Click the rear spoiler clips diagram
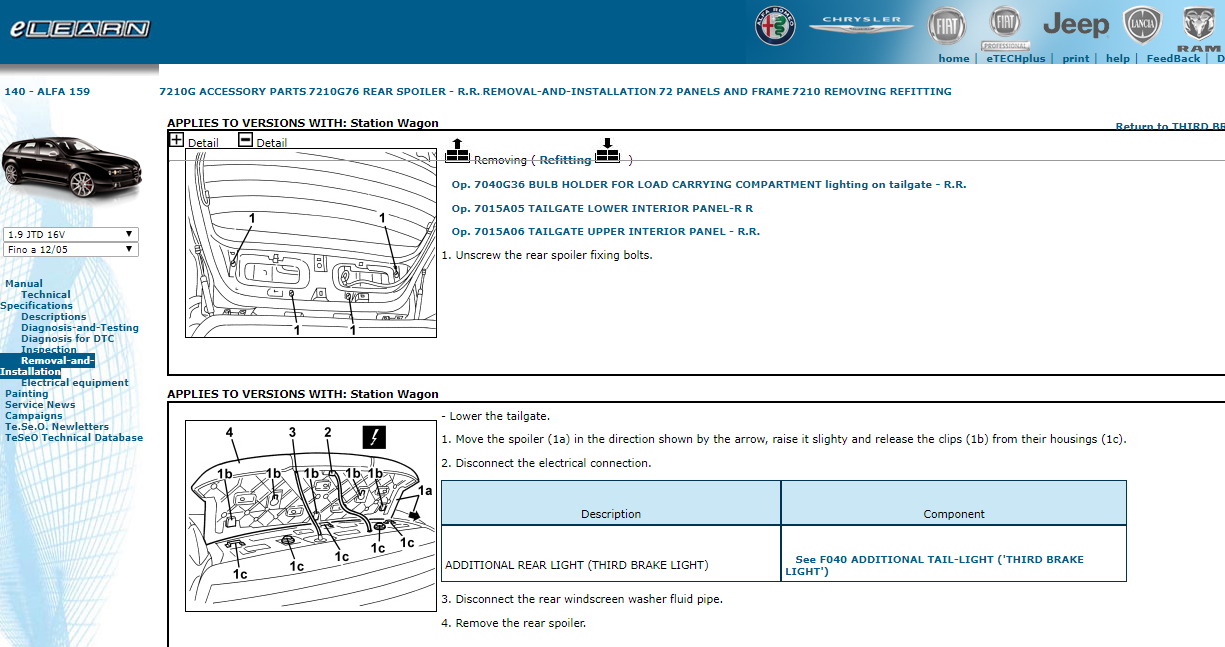The image size is (1225, 647). click(311, 515)
